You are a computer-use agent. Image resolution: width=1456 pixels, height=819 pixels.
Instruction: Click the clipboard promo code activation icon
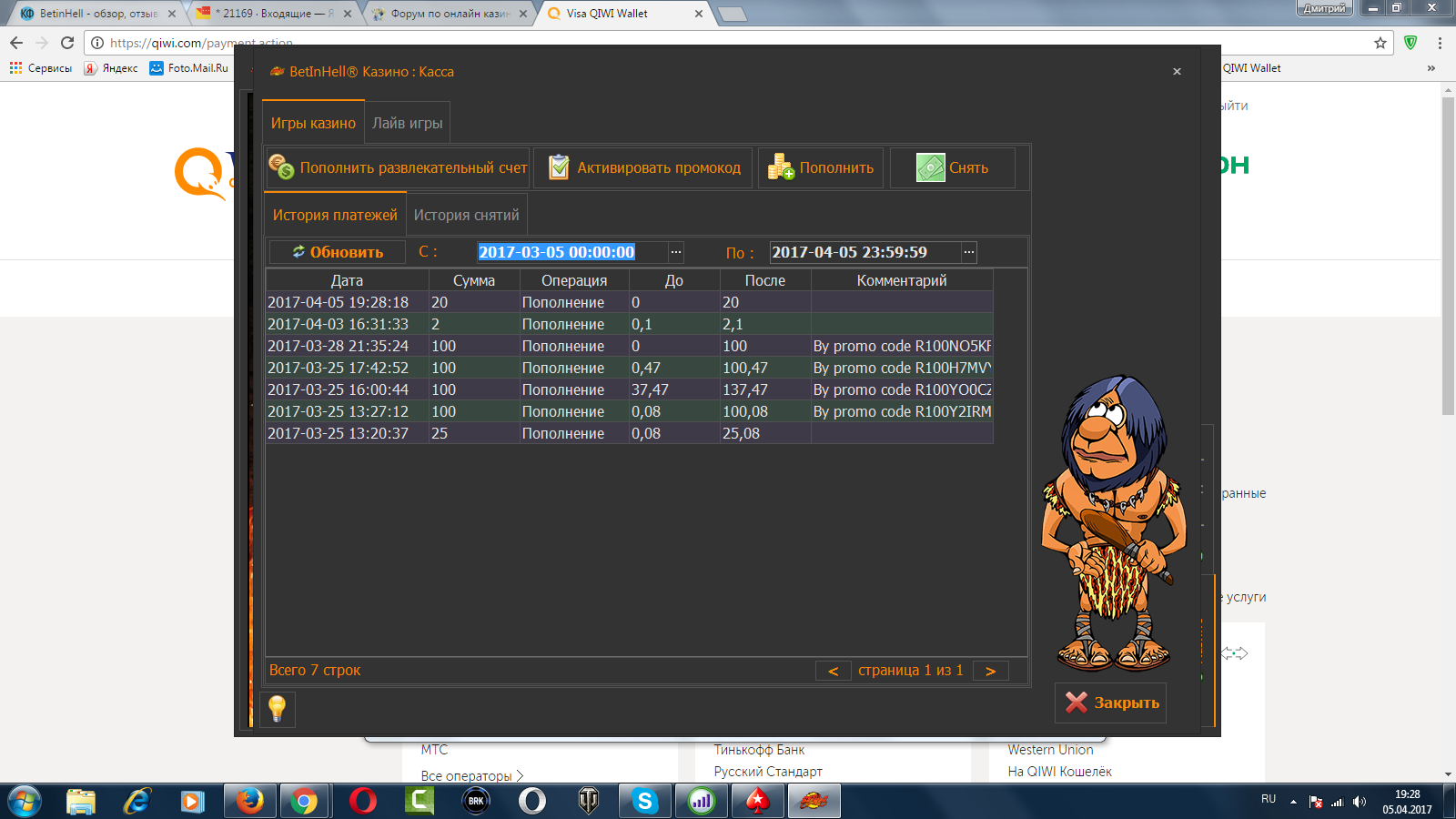[559, 167]
